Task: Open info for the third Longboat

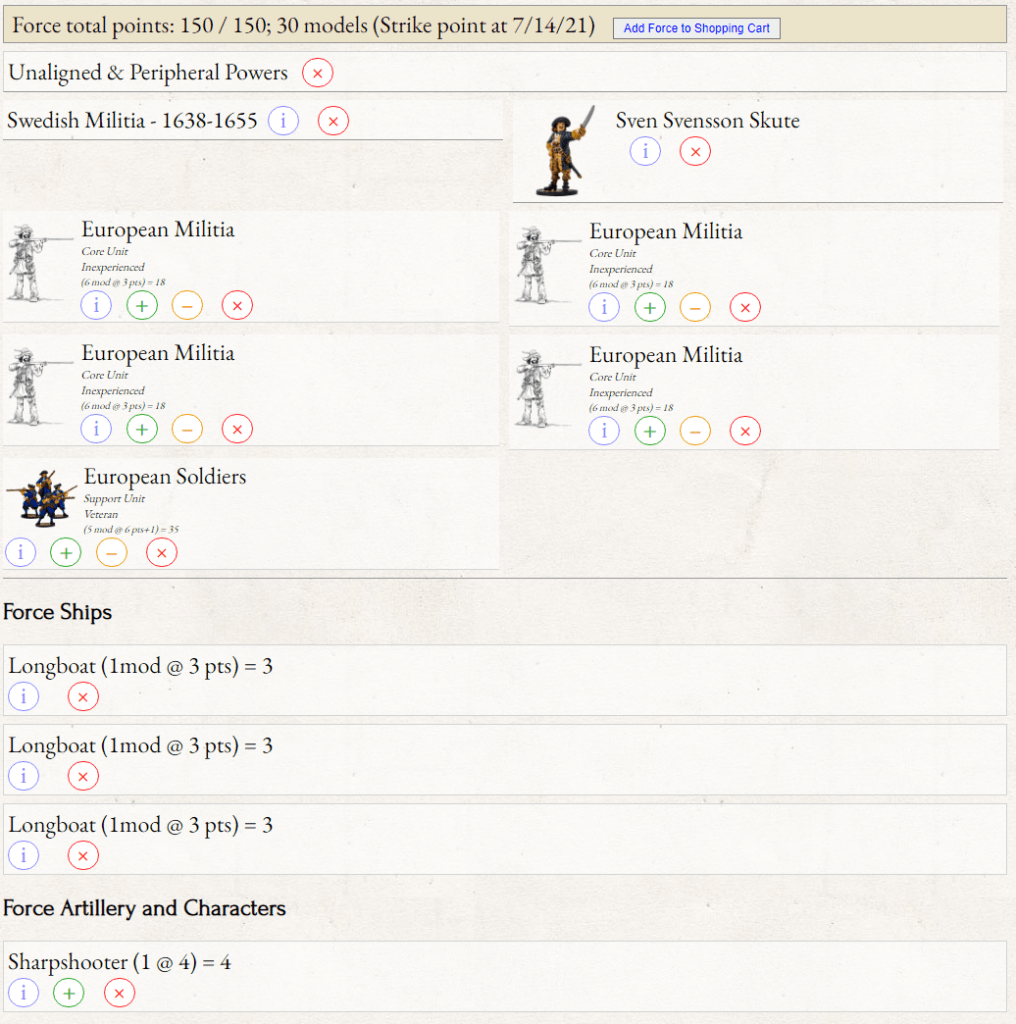Action: pyautogui.click(x=23, y=855)
